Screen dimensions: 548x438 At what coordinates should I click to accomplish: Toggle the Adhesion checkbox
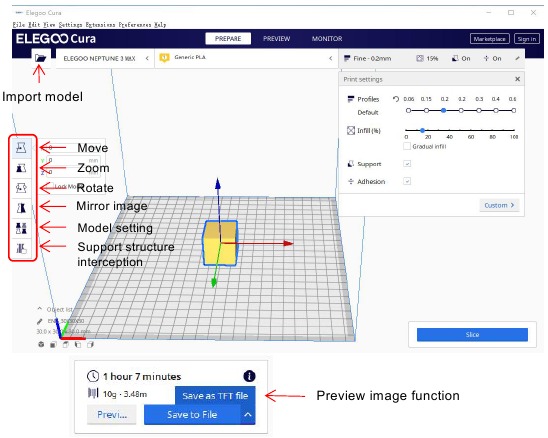pyautogui.click(x=407, y=181)
